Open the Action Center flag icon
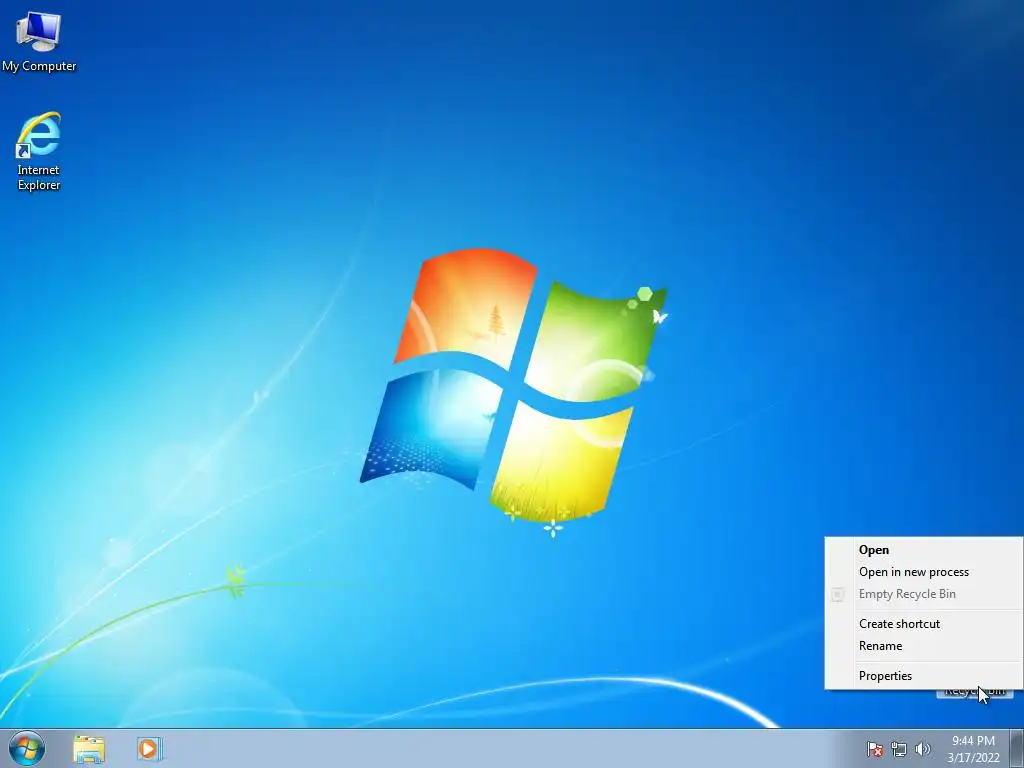 pyautogui.click(x=875, y=749)
